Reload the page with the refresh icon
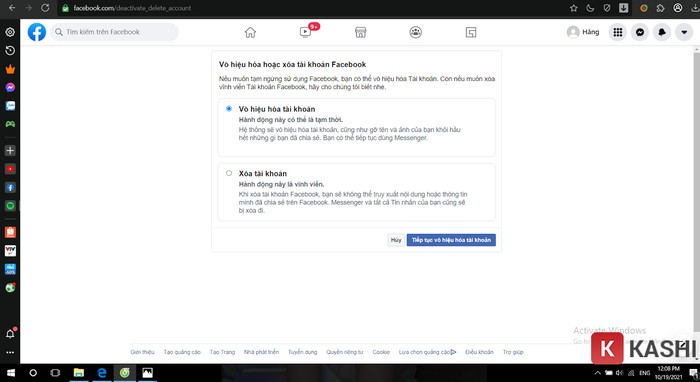The image size is (700, 382). (x=45, y=8)
